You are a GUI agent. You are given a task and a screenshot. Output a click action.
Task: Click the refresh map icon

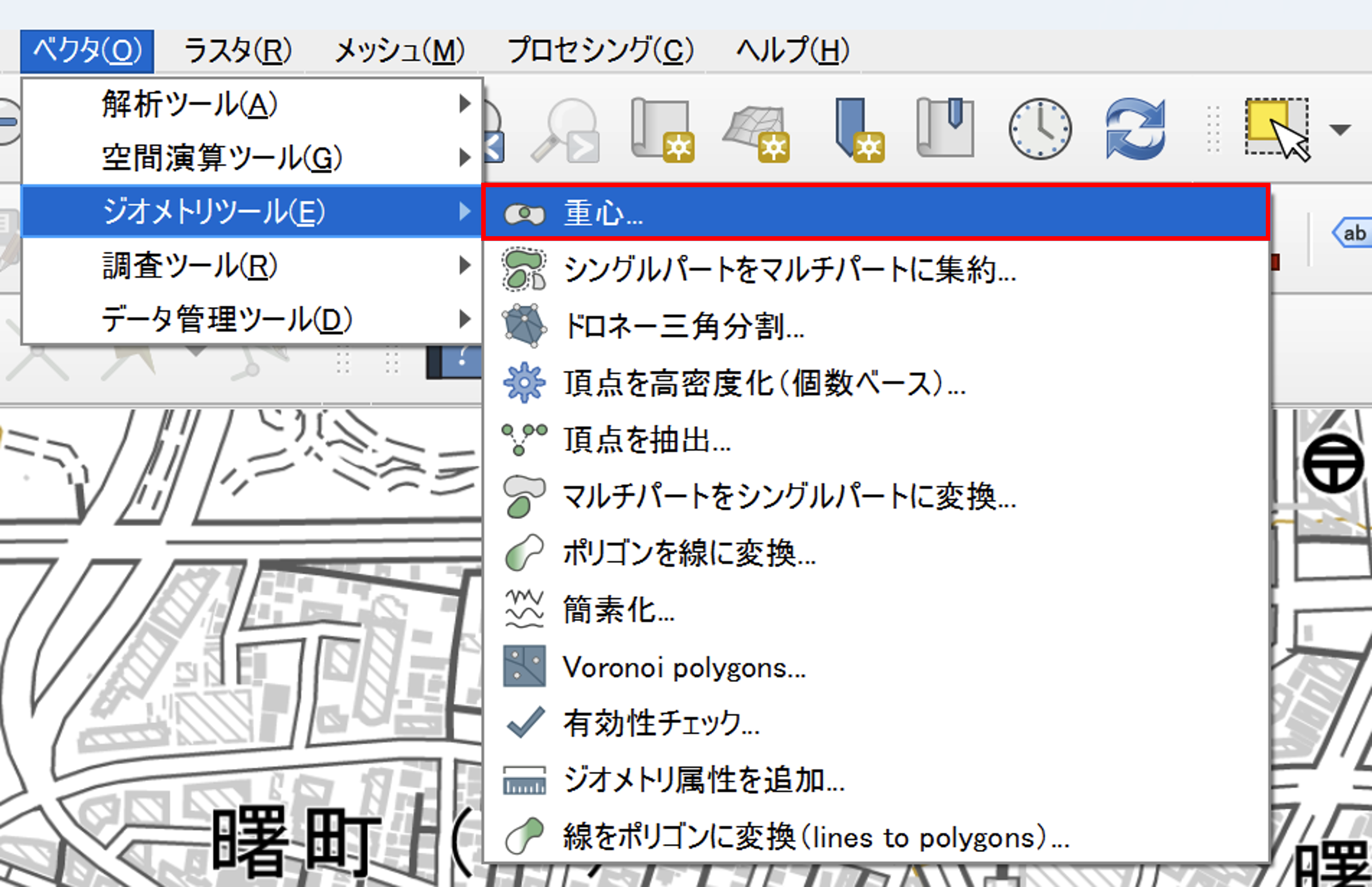tap(1135, 129)
